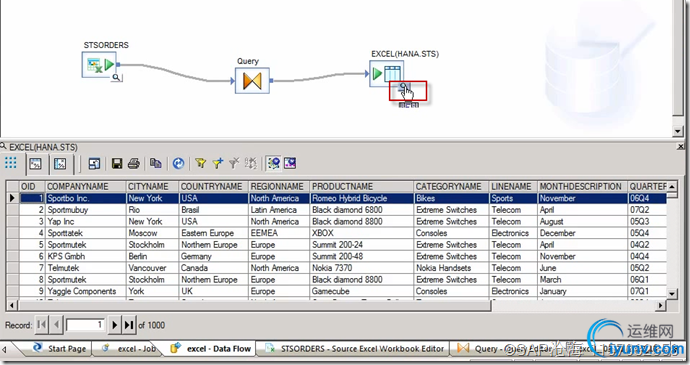Image resolution: width=690 pixels, height=365 pixels.
Task: Switch to STSORDERS - Source Excel Workbook Editor tab
Action: [x=355, y=348]
